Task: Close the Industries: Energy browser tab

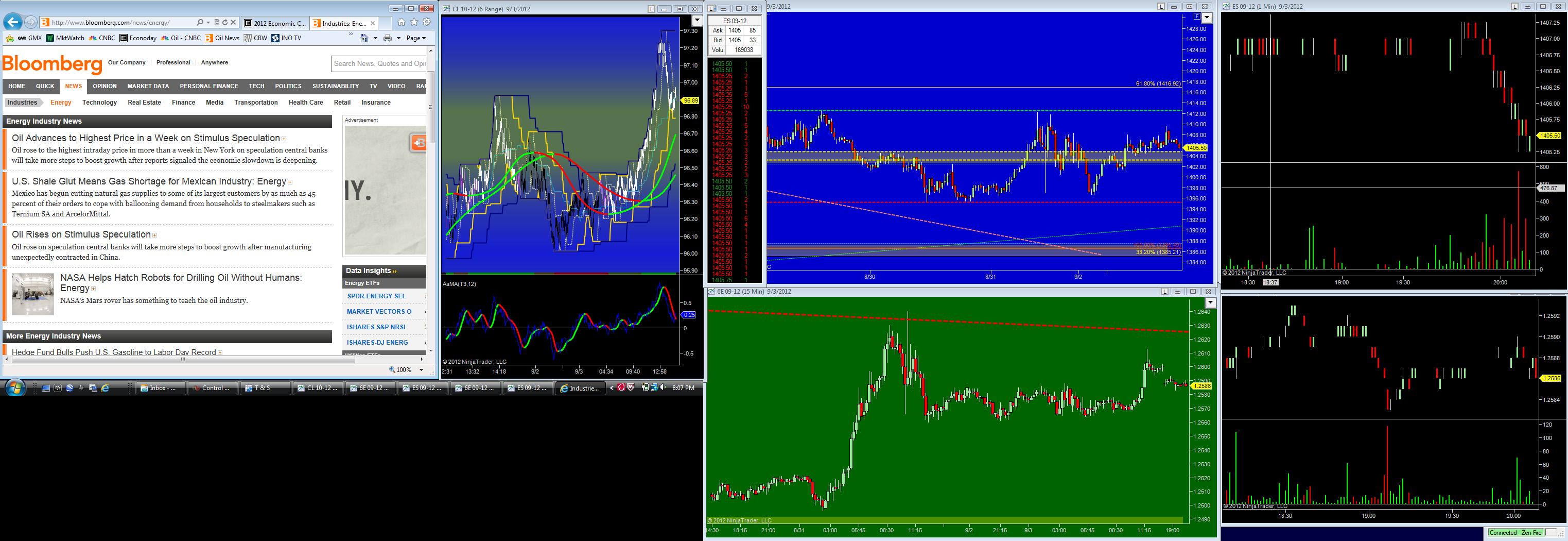Action: pos(373,23)
